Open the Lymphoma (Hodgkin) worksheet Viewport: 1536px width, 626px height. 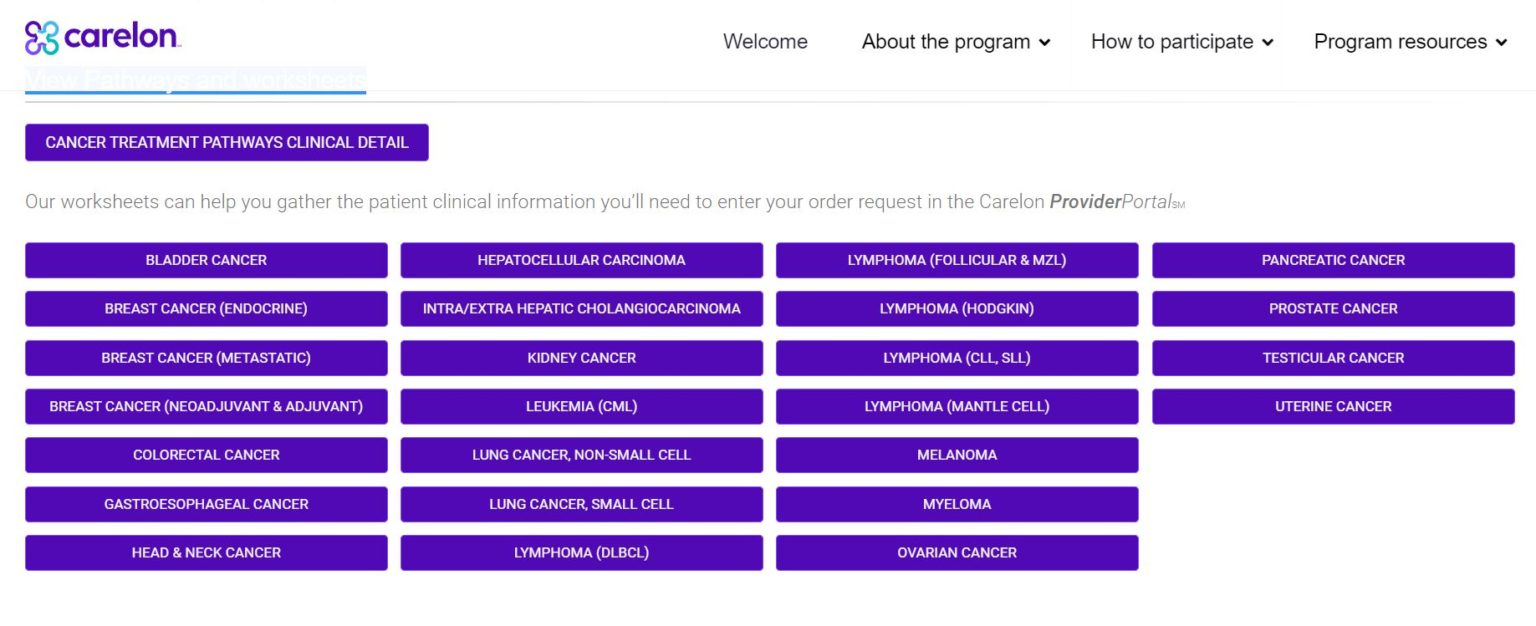956,308
